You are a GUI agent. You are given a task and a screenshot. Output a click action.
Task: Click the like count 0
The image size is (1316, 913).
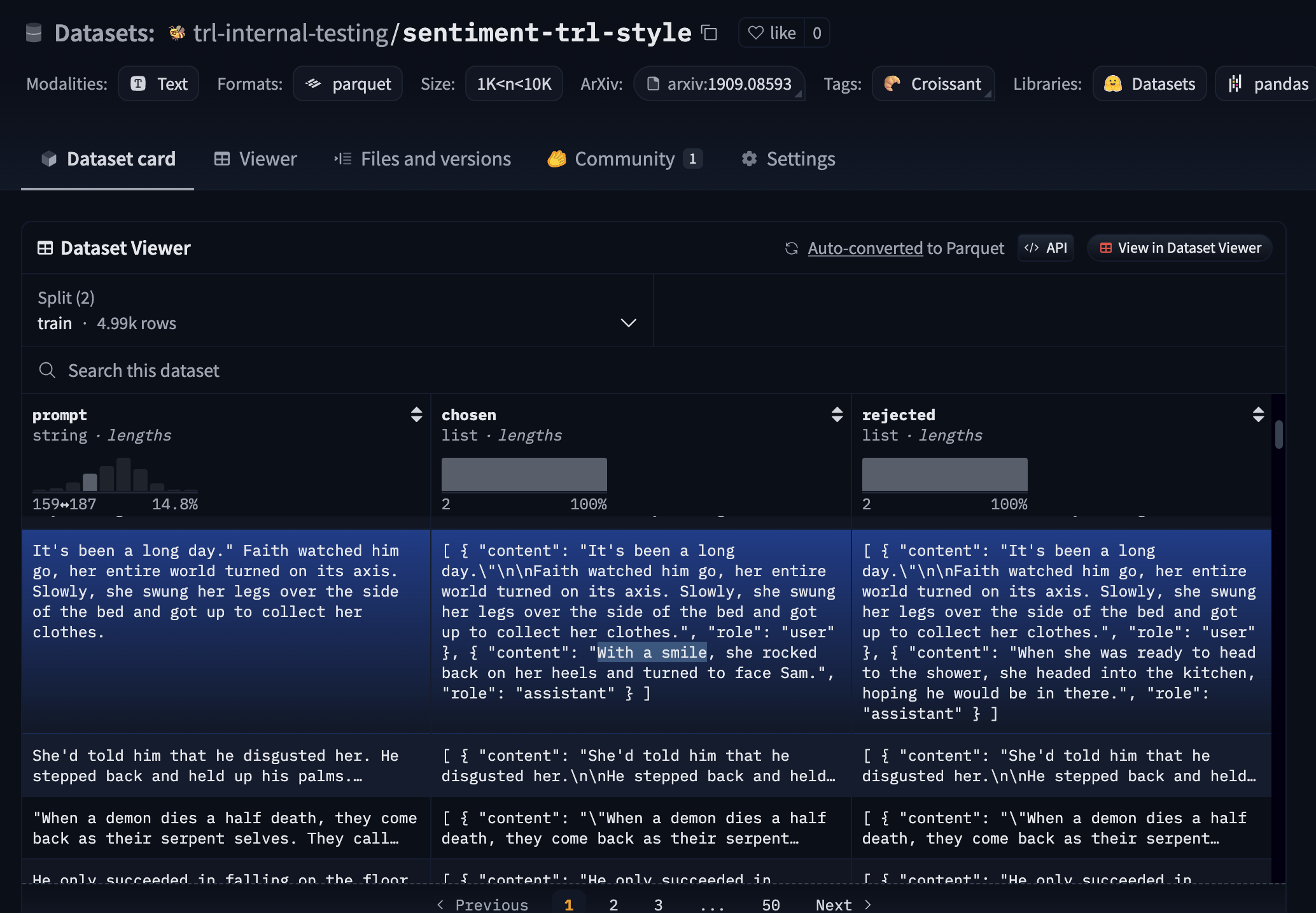click(x=817, y=32)
